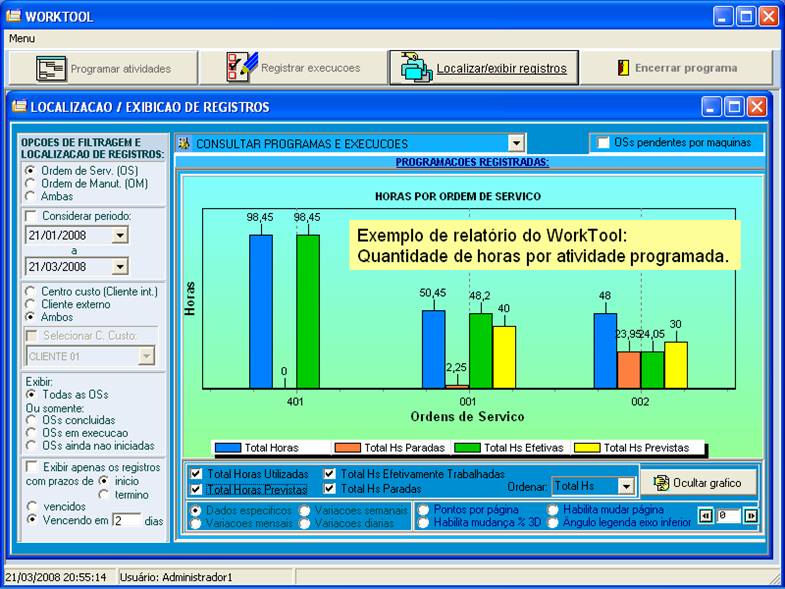Image resolution: width=785 pixels, height=589 pixels.
Task: Open Ordenar Total Hs dropdown
Action: pyautogui.click(x=625, y=486)
